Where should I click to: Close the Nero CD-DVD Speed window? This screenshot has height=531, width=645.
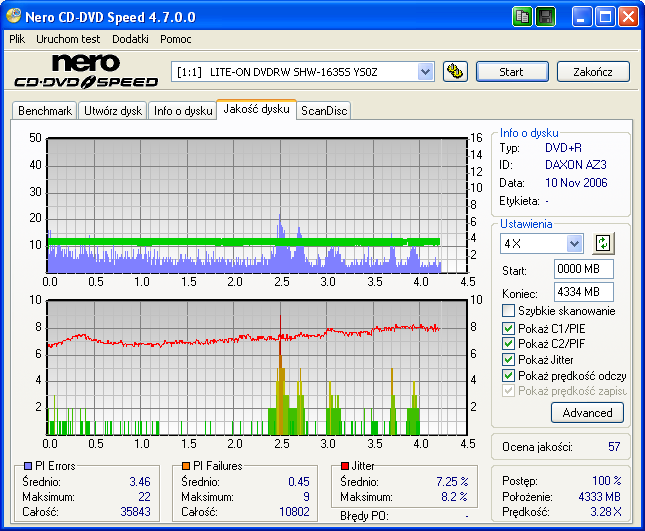click(629, 17)
